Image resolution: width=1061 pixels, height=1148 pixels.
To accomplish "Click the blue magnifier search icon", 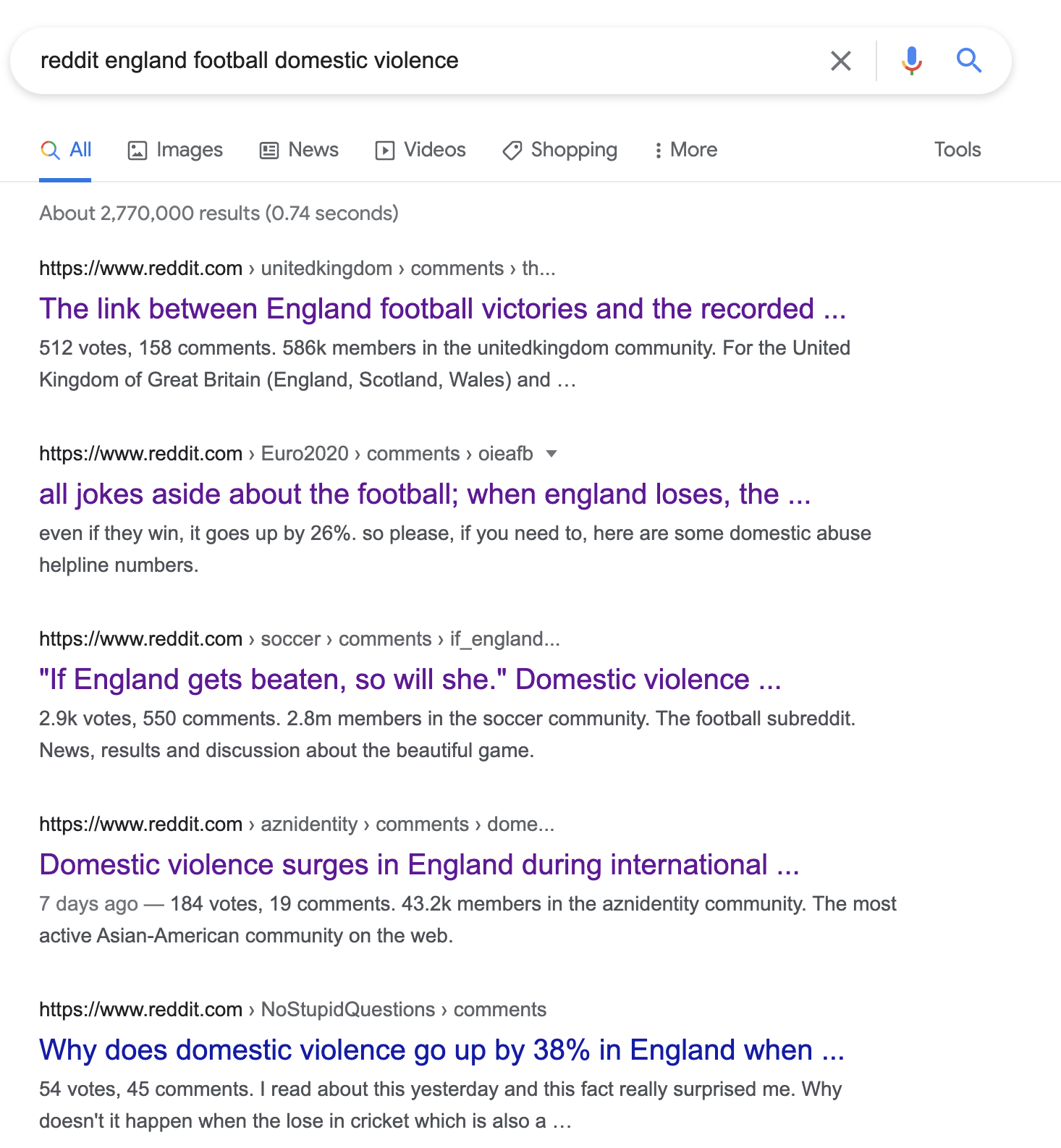I will [x=969, y=61].
